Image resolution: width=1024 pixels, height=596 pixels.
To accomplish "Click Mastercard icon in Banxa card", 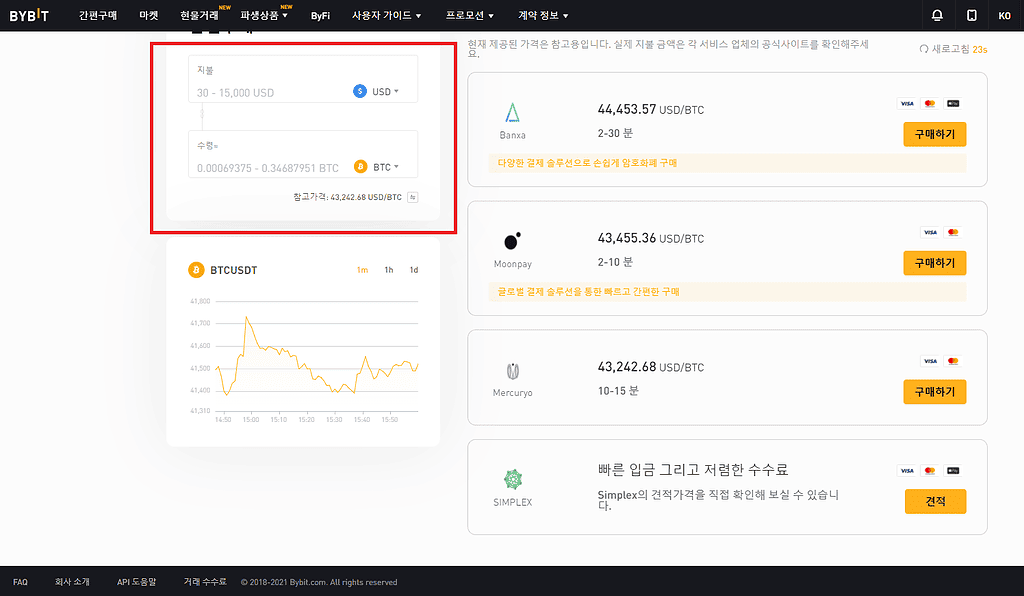I will coord(930,103).
